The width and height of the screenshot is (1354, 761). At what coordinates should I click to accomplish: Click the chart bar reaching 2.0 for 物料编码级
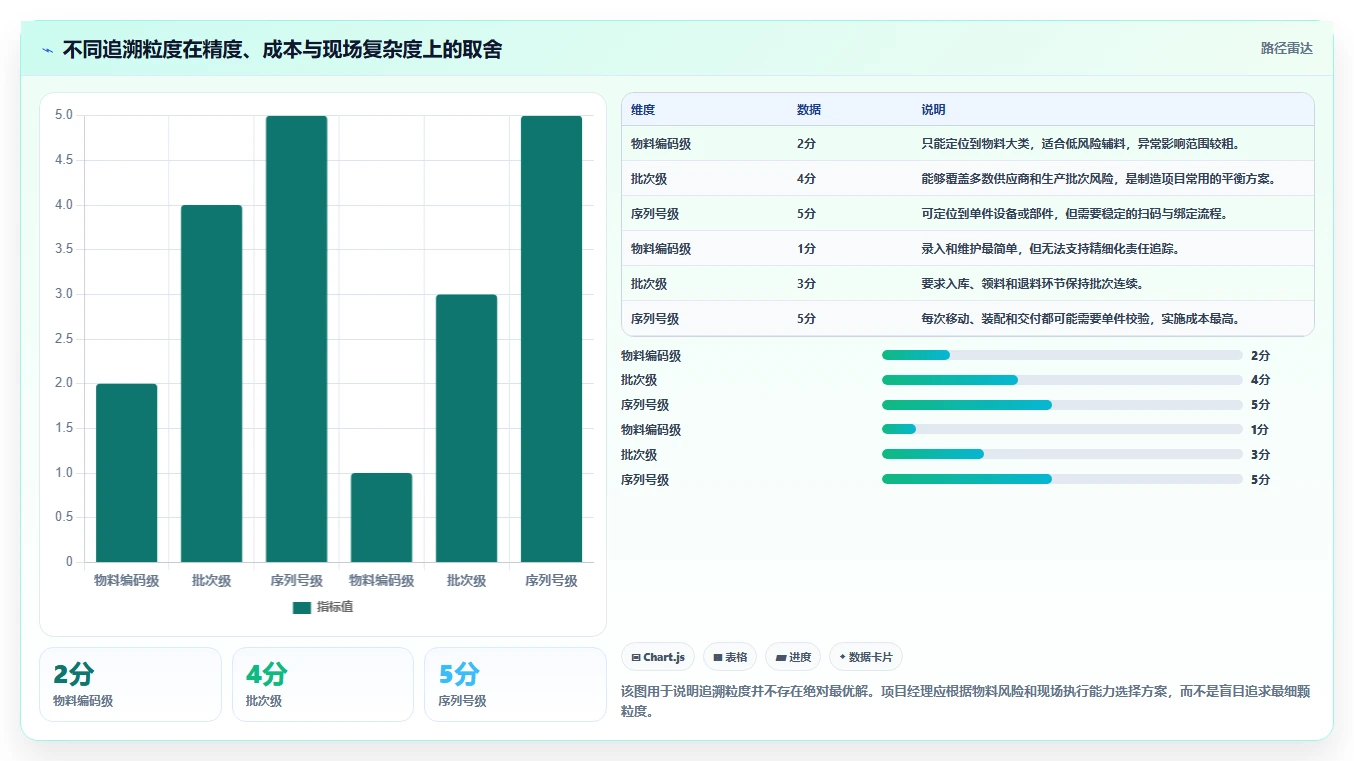tap(126, 473)
